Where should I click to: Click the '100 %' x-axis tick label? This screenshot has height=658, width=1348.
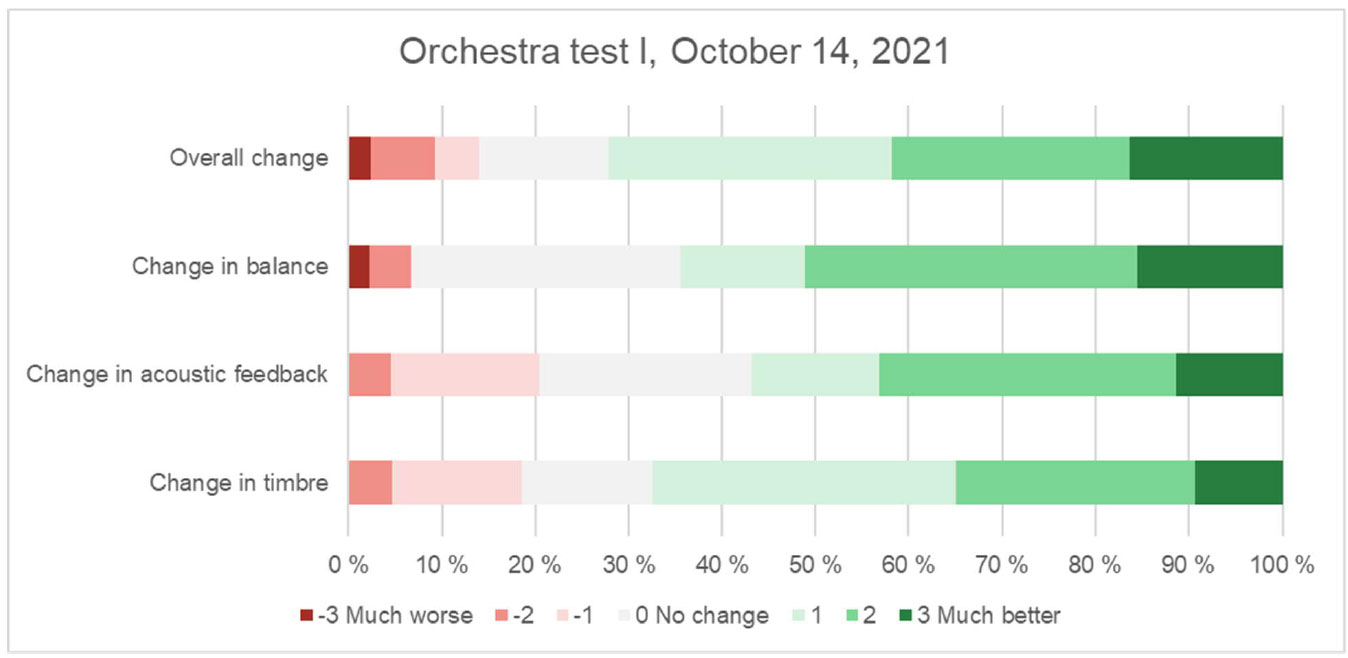[1281, 564]
